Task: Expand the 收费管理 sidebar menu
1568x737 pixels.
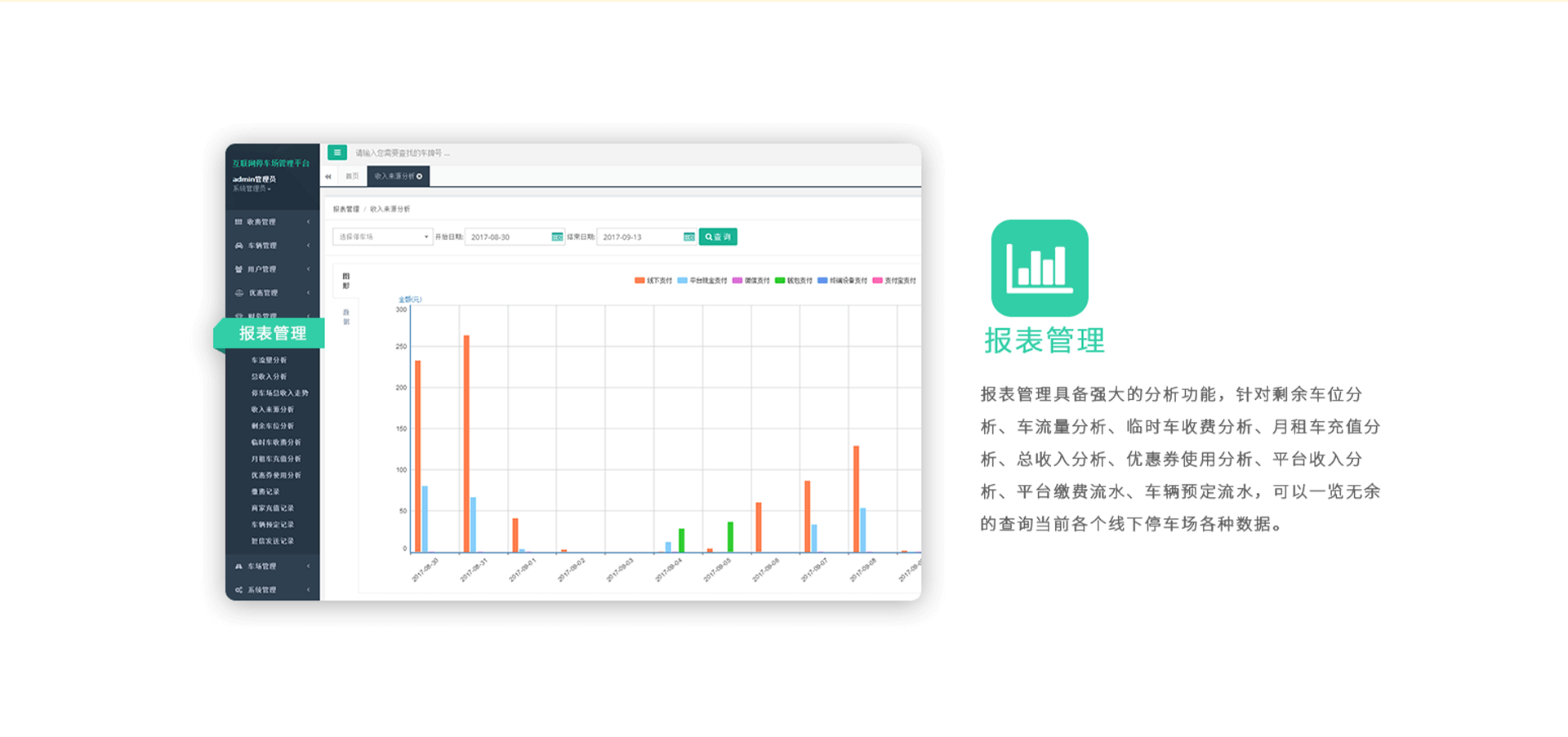Action: coord(271,222)
